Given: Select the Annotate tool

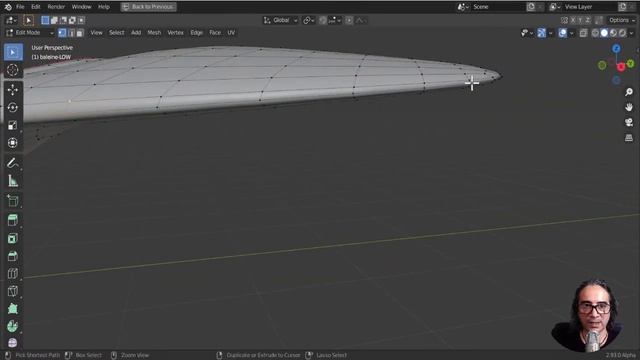Looking at the screenshot, I should tap(13, 163).
